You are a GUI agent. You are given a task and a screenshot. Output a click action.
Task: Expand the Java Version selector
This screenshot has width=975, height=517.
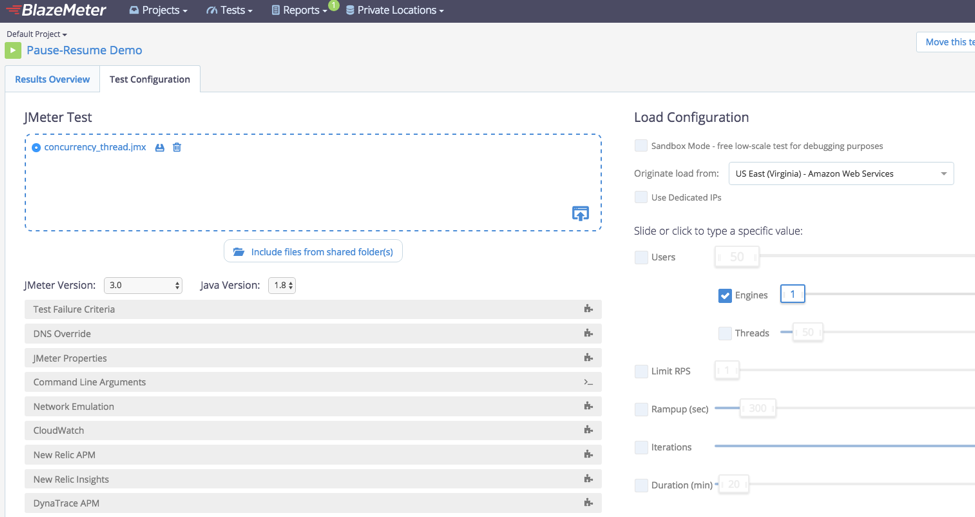pyautogui.click(x=282, y=286)
